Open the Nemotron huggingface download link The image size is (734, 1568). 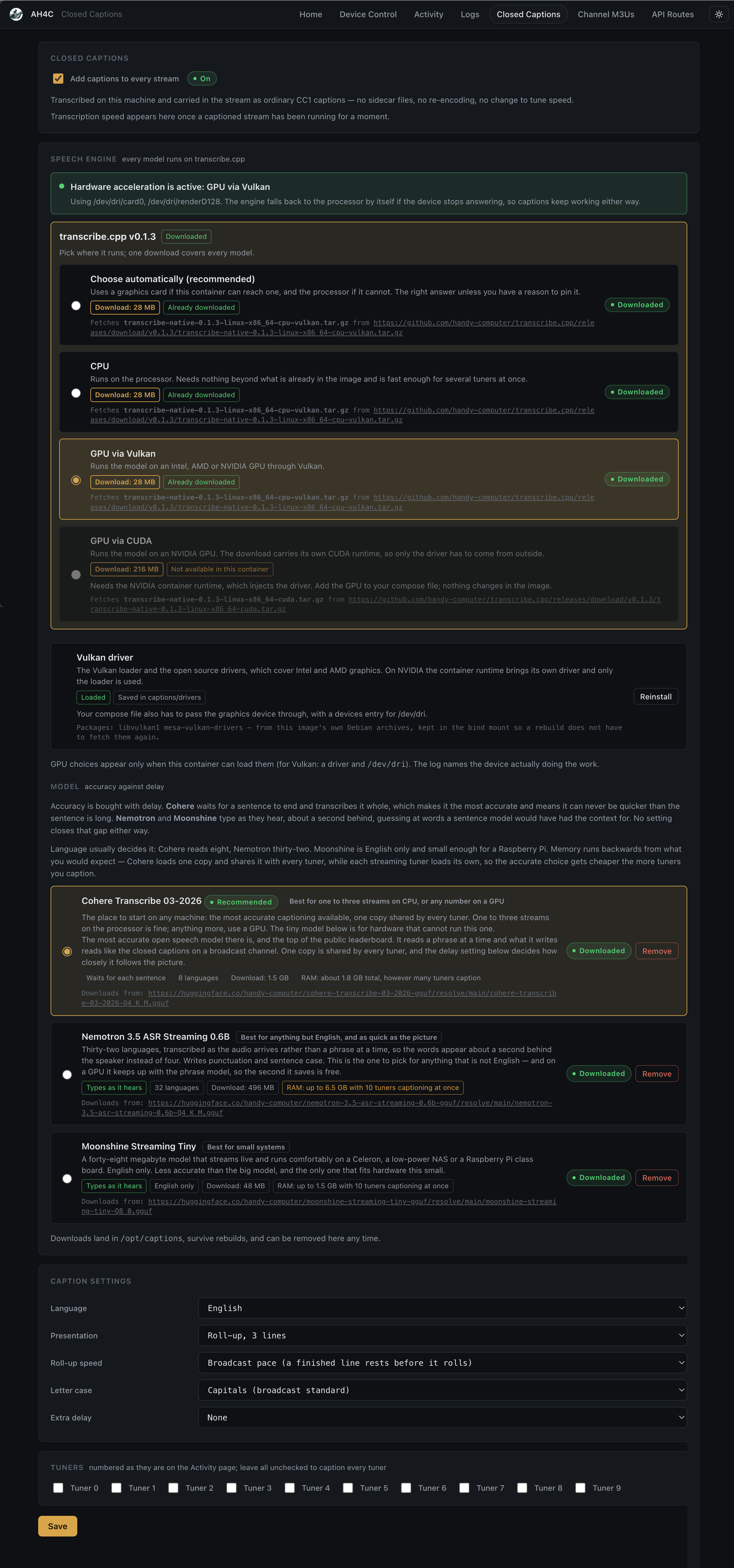tap(317, 1108)
